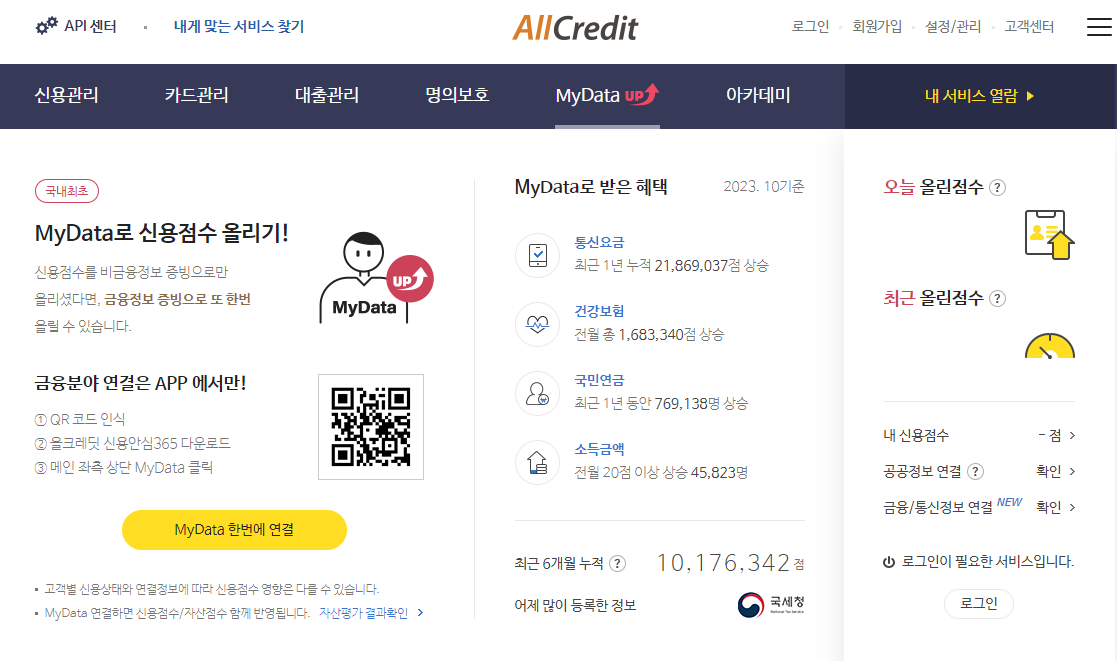Image resolution: width=1117 pixels, height=661 pixels.
Task: Expand 내 신용점수 row chevron
Action: (1072, 435)
